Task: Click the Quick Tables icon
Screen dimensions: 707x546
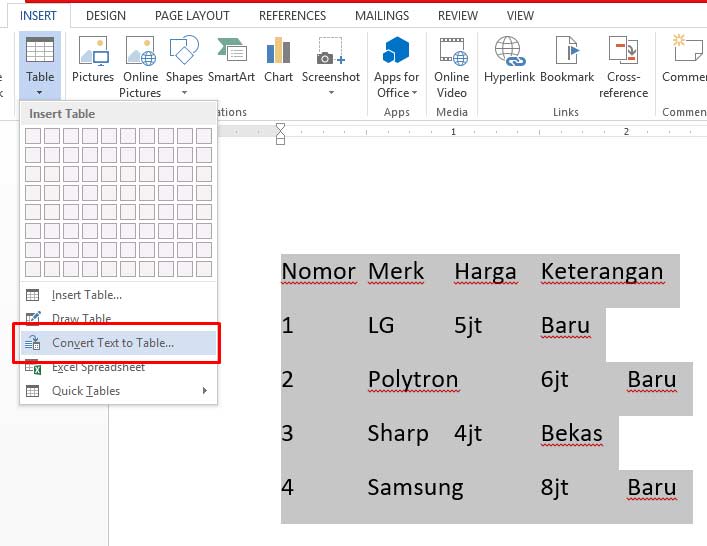Action: (x=32, y=391)
